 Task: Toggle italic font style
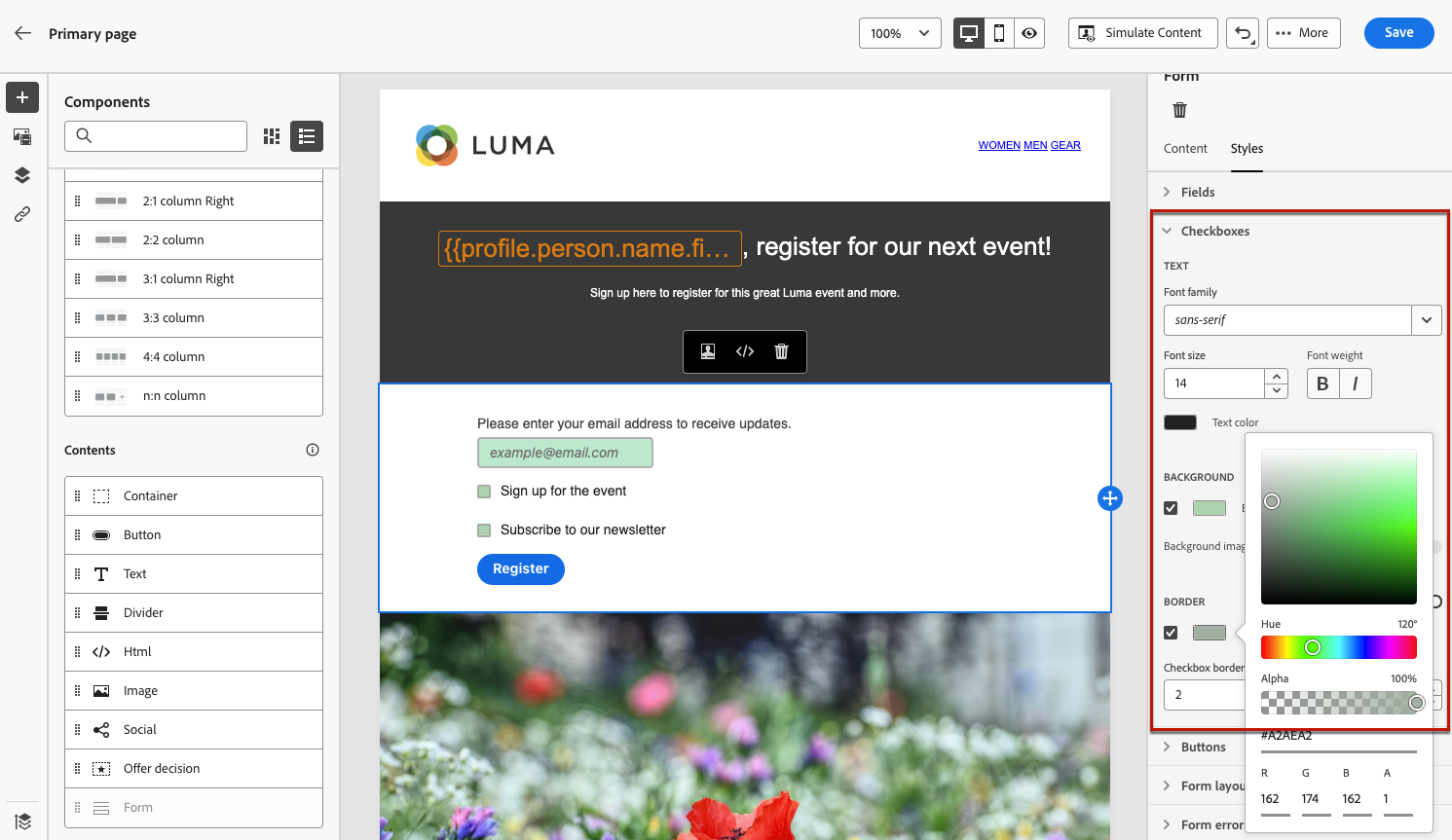click(x=1356, y=383)
